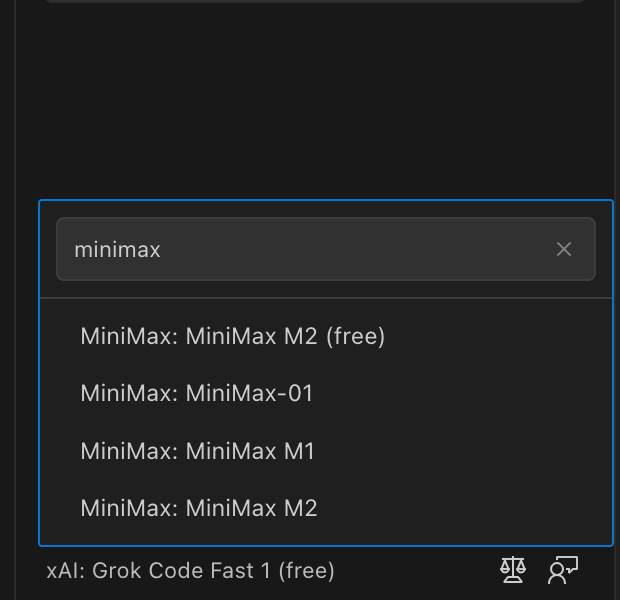620x600 pixels.
Task: Pick the MiniMax: MiniMax M1 option
Action: tap(326, 451)
